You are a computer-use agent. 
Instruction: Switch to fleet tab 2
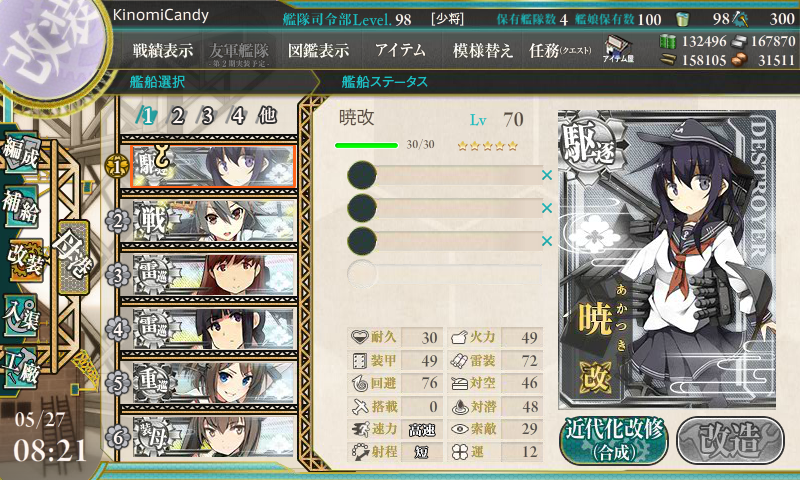pos(178,116)
